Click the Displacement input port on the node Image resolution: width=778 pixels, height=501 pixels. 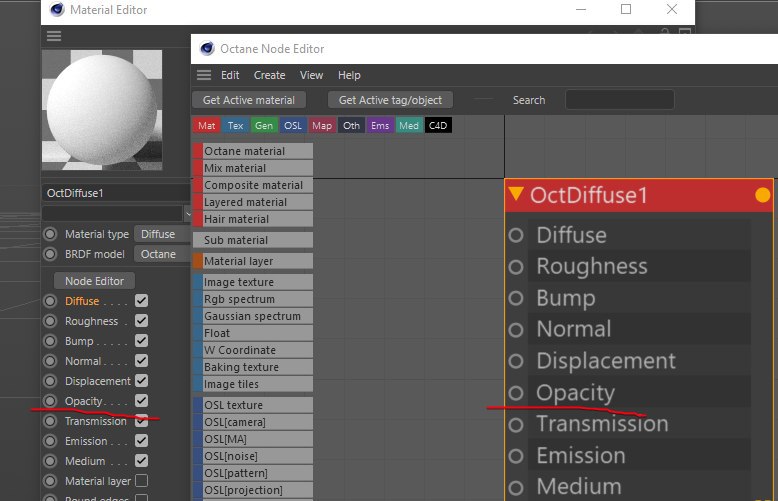[x=516, y=361]
